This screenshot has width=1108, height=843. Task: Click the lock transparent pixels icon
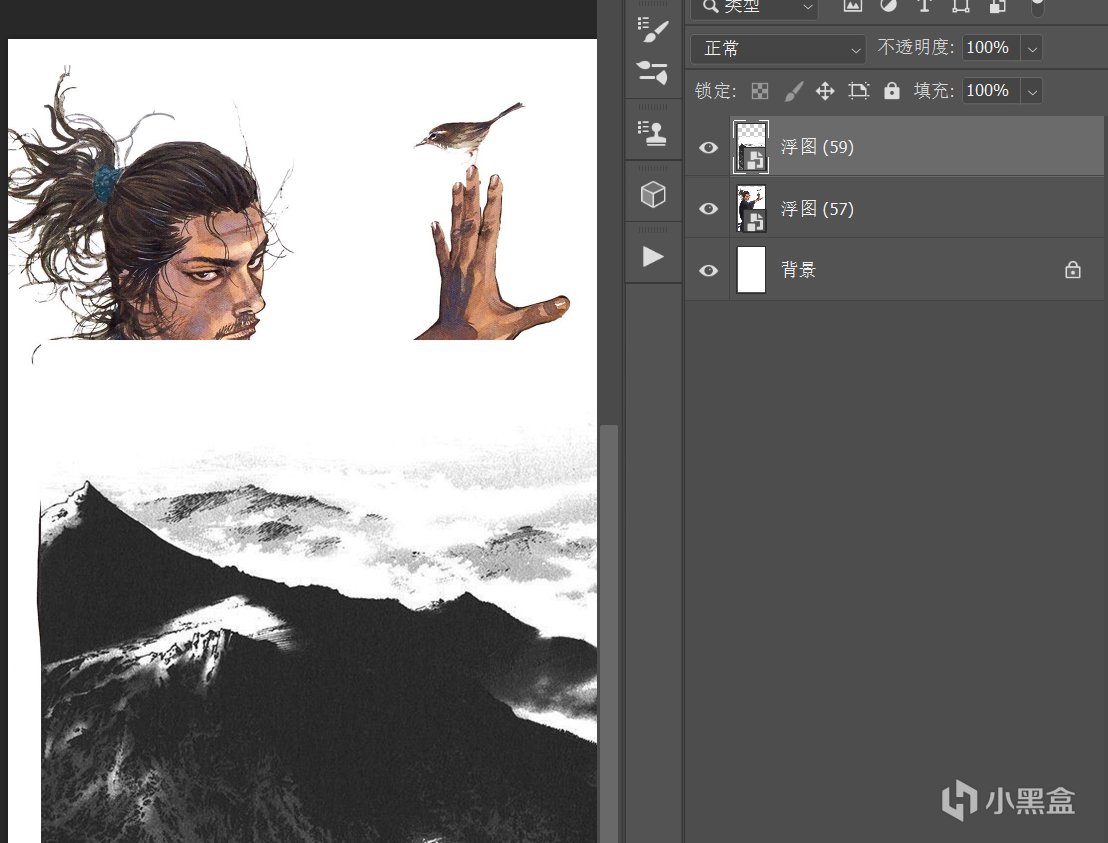pos(760,91)
